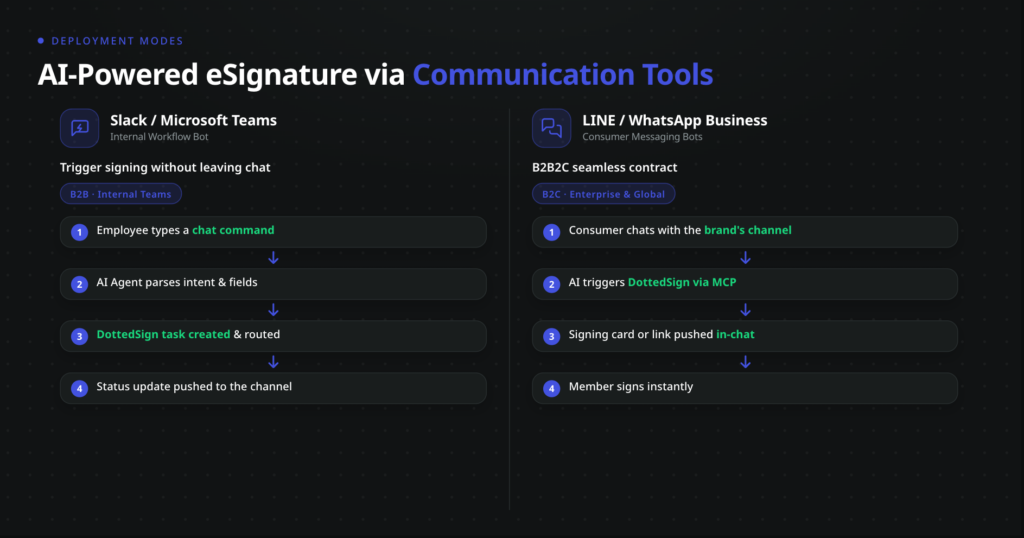Click the green 'DottedSign task created' text

[163, 334]
